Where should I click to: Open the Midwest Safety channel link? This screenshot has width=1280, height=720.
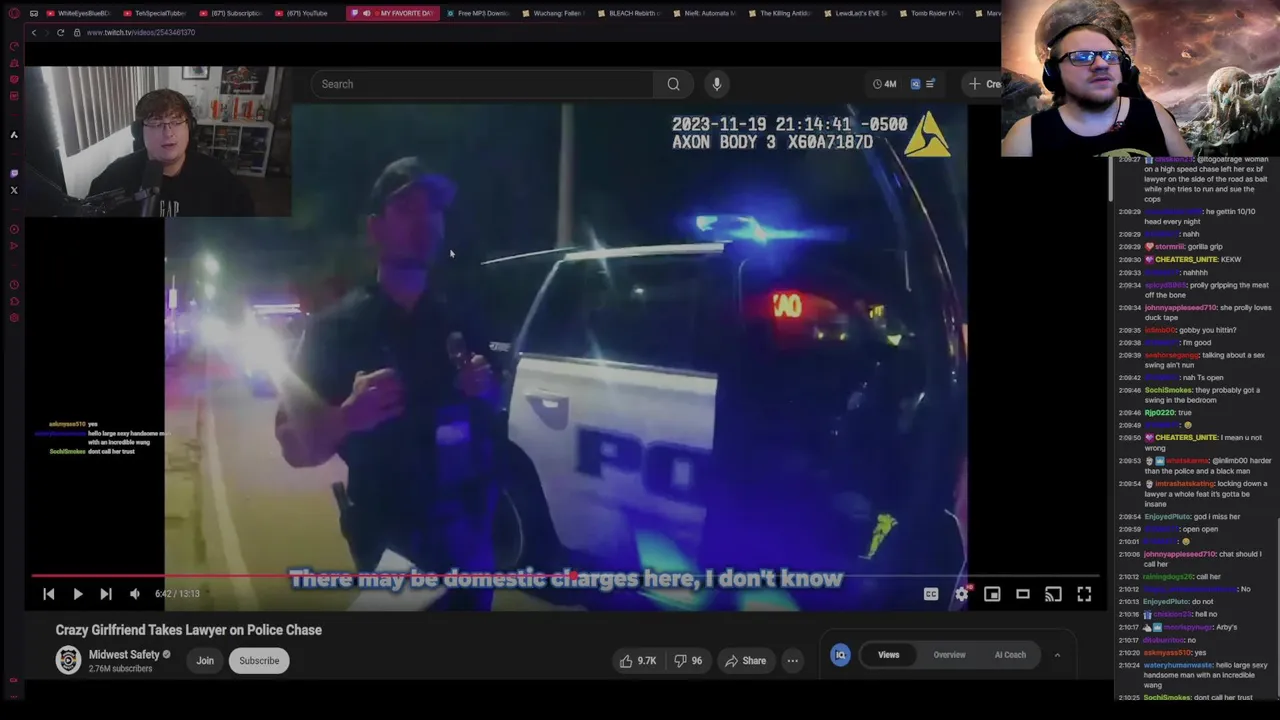coord(124,655)
